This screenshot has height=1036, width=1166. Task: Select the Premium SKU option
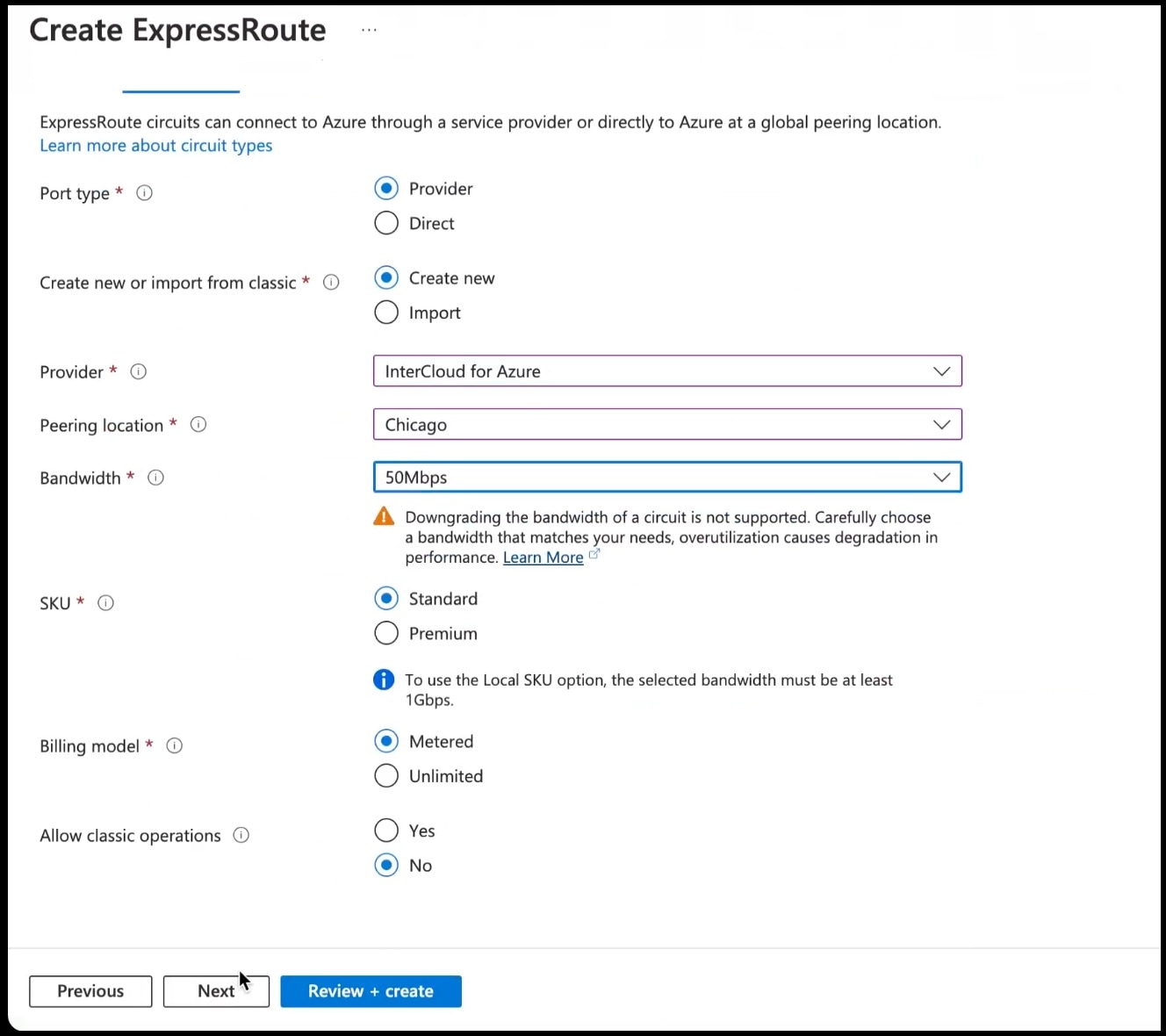click(x=386, y=632)
